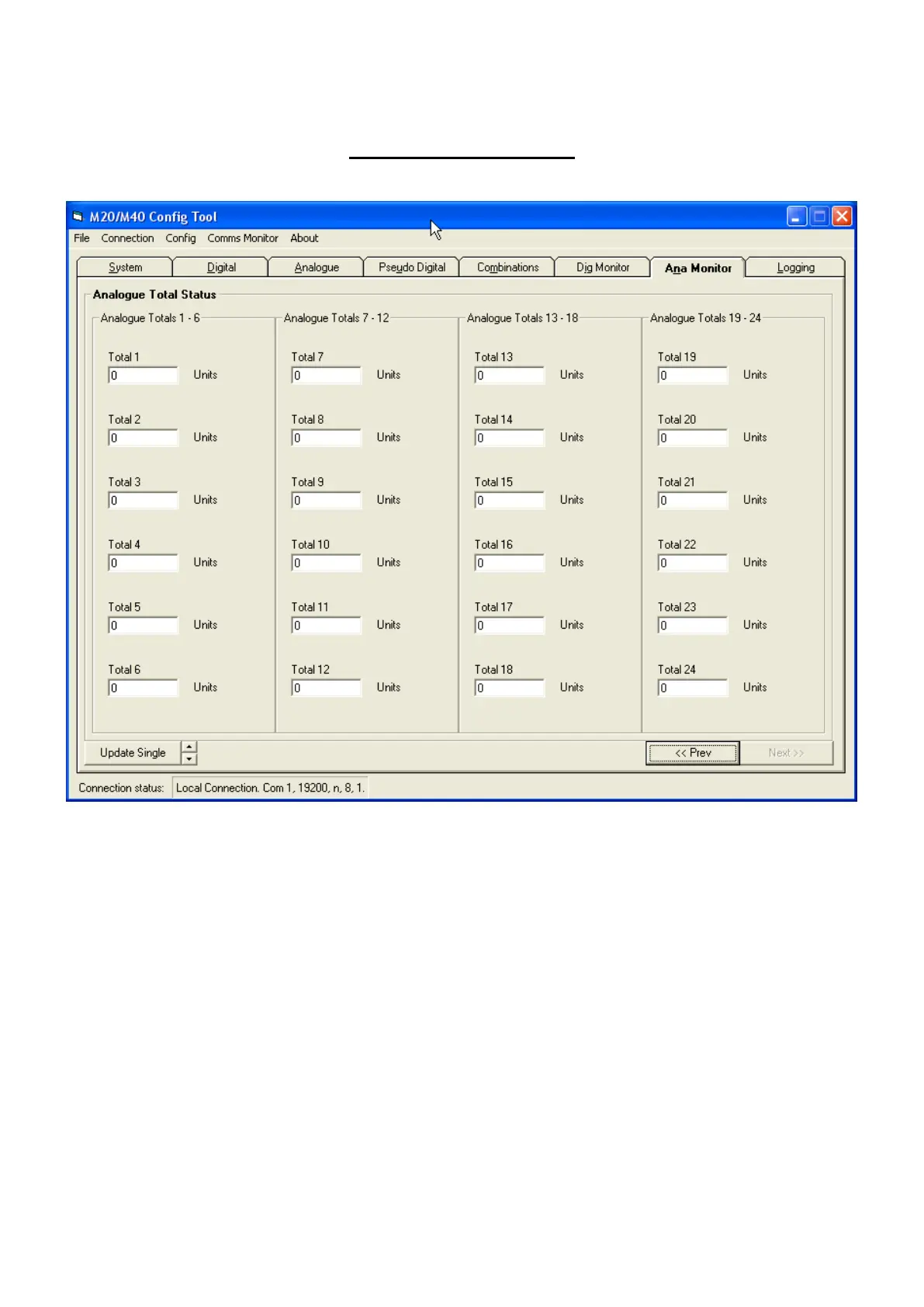Click the Total 20 value field

(693, 438)
